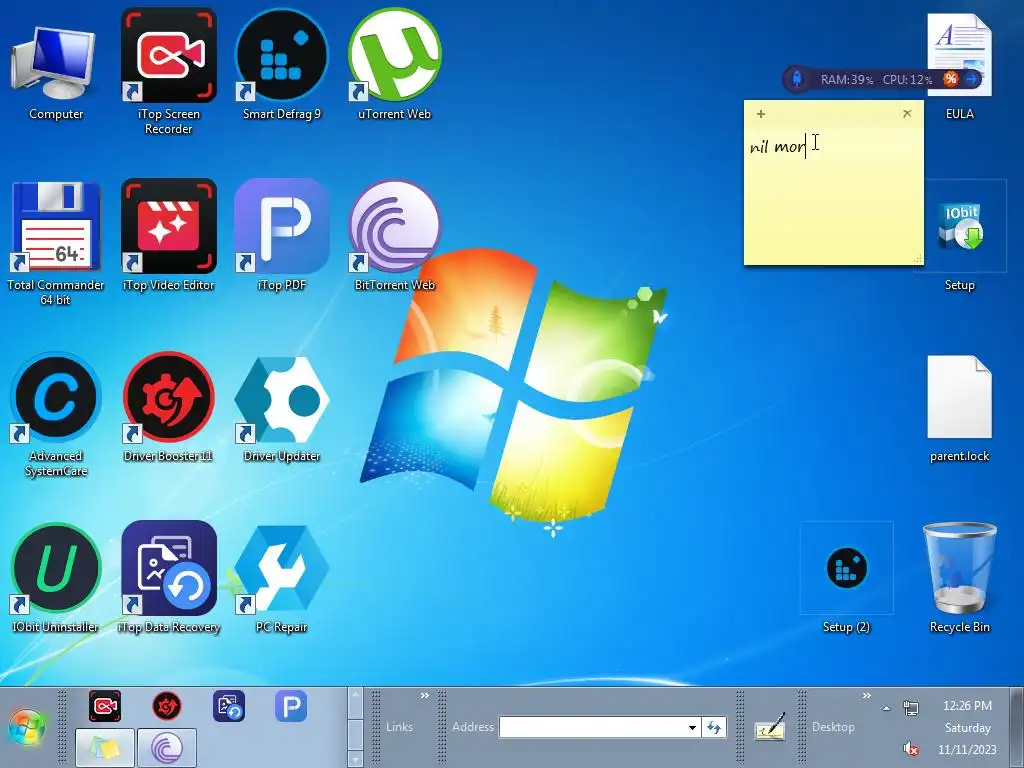This screenshot has height=768, width=1024.
Task: Expand the Links toolbar chevron
Action: pyautogui.click(x=424, y=696)
